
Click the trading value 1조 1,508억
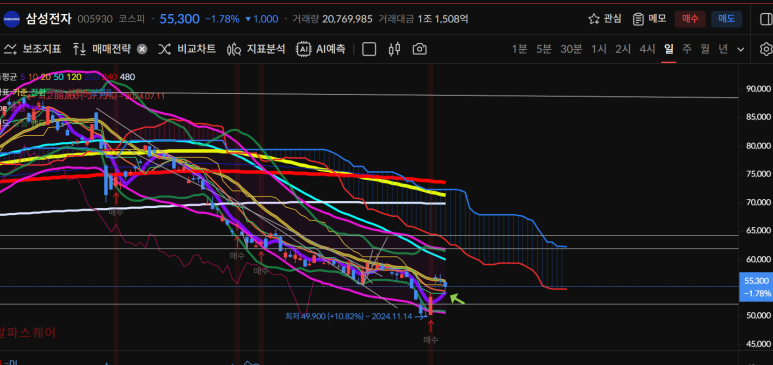point(443,19)
